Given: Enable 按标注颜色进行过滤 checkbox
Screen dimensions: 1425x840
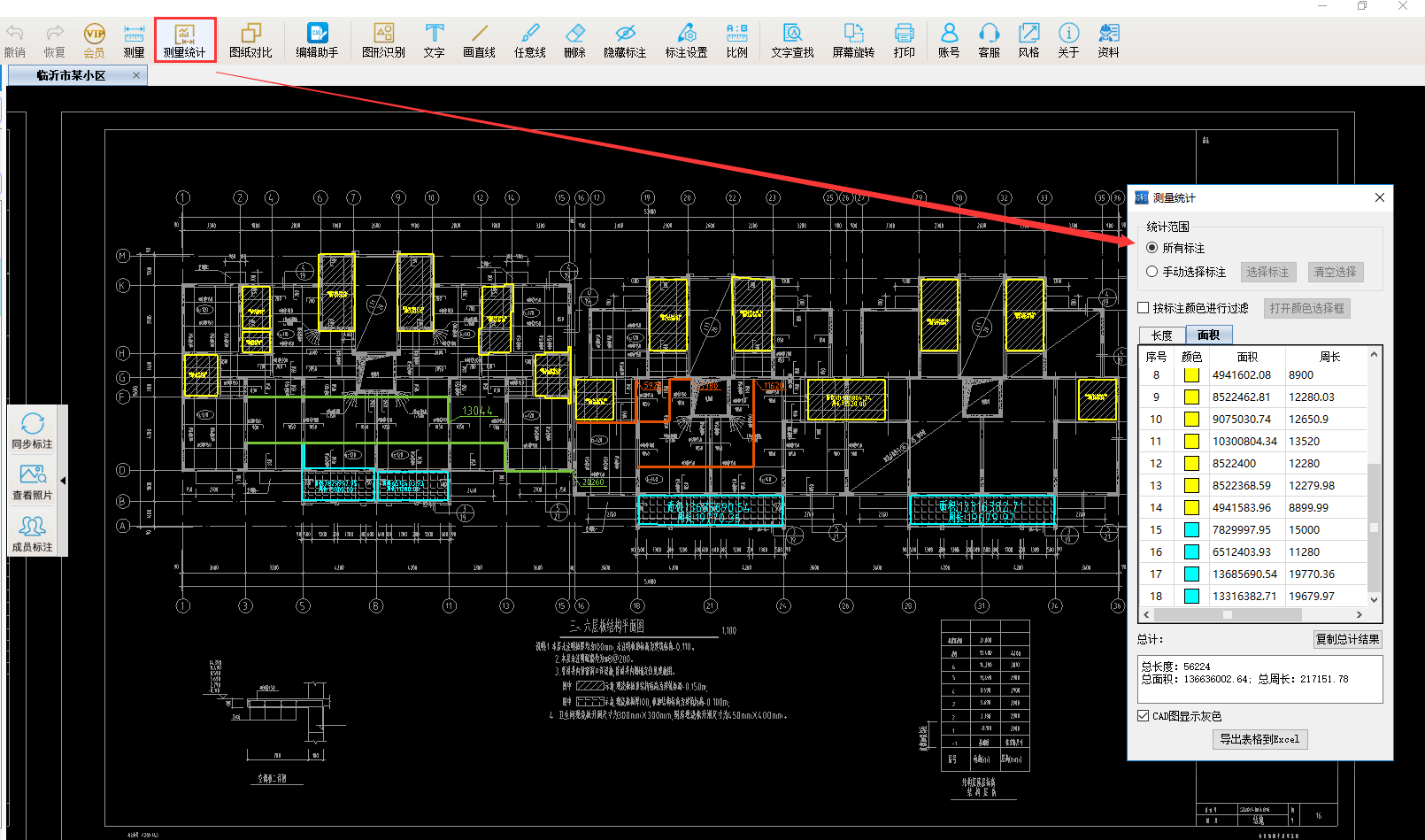Looking at the screenshot, I should point(1144,308).
